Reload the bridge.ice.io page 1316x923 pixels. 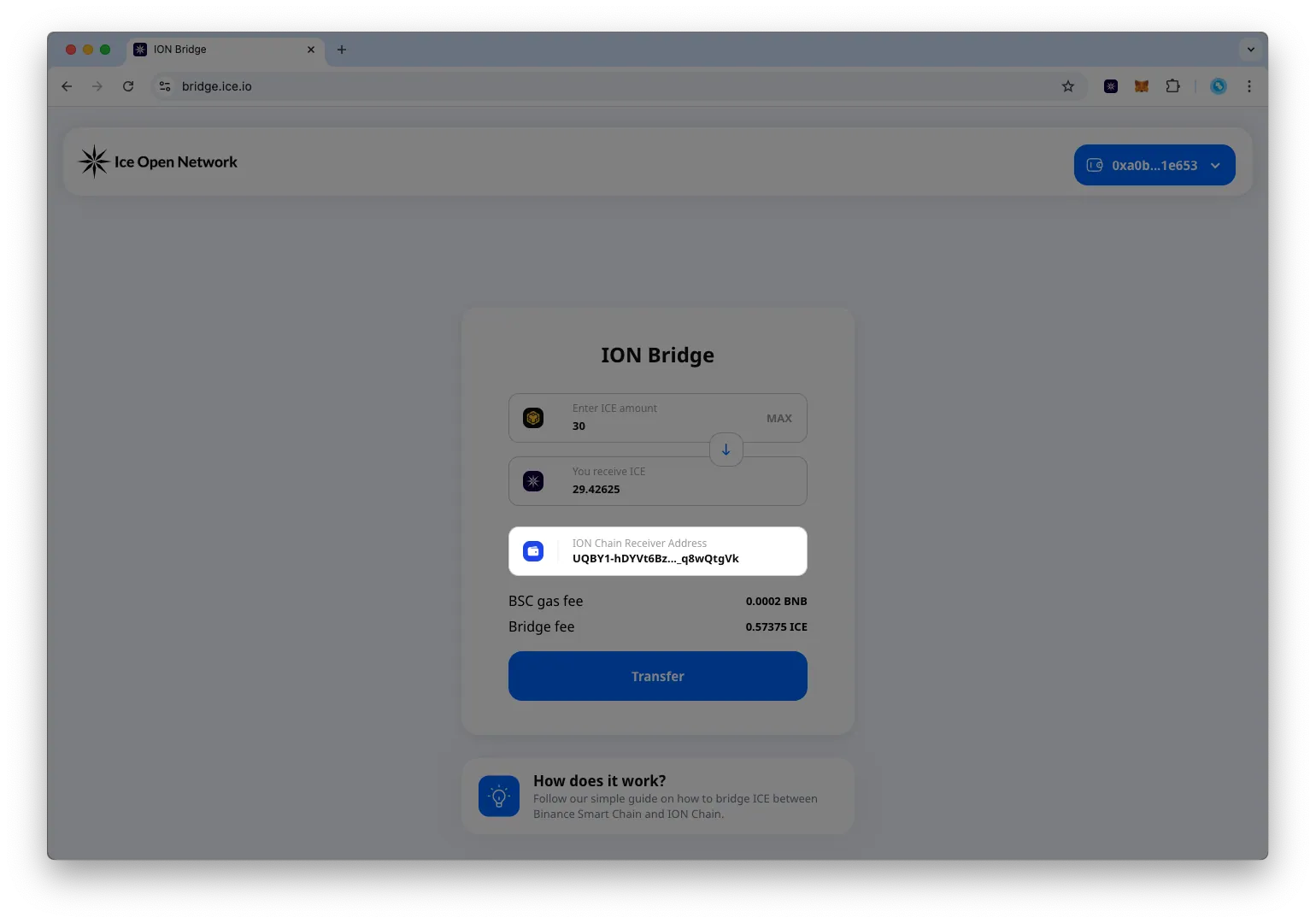pyautogui.click(x=128, y=86)
